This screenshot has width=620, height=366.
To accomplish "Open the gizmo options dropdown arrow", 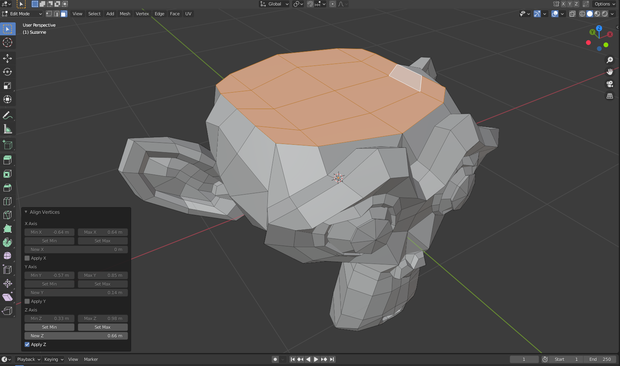I will 544,14.
